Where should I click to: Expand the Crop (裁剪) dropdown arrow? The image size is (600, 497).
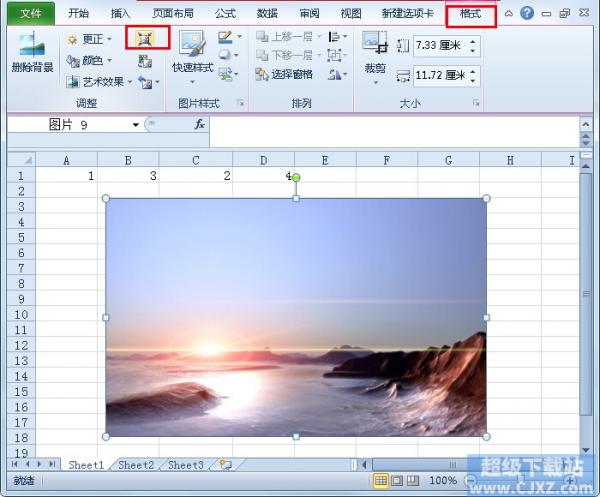(375, 82)
